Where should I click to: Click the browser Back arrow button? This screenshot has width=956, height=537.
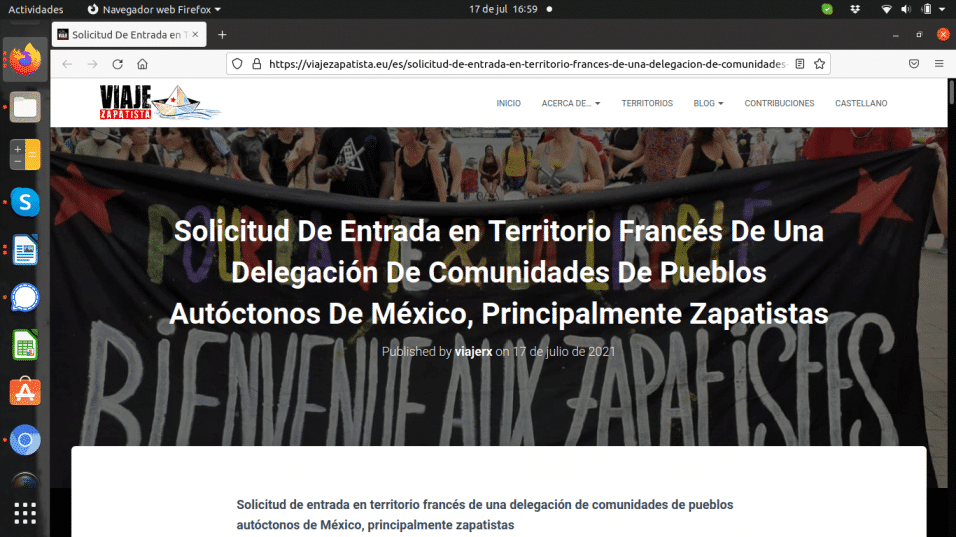click(x=67, y=64)
